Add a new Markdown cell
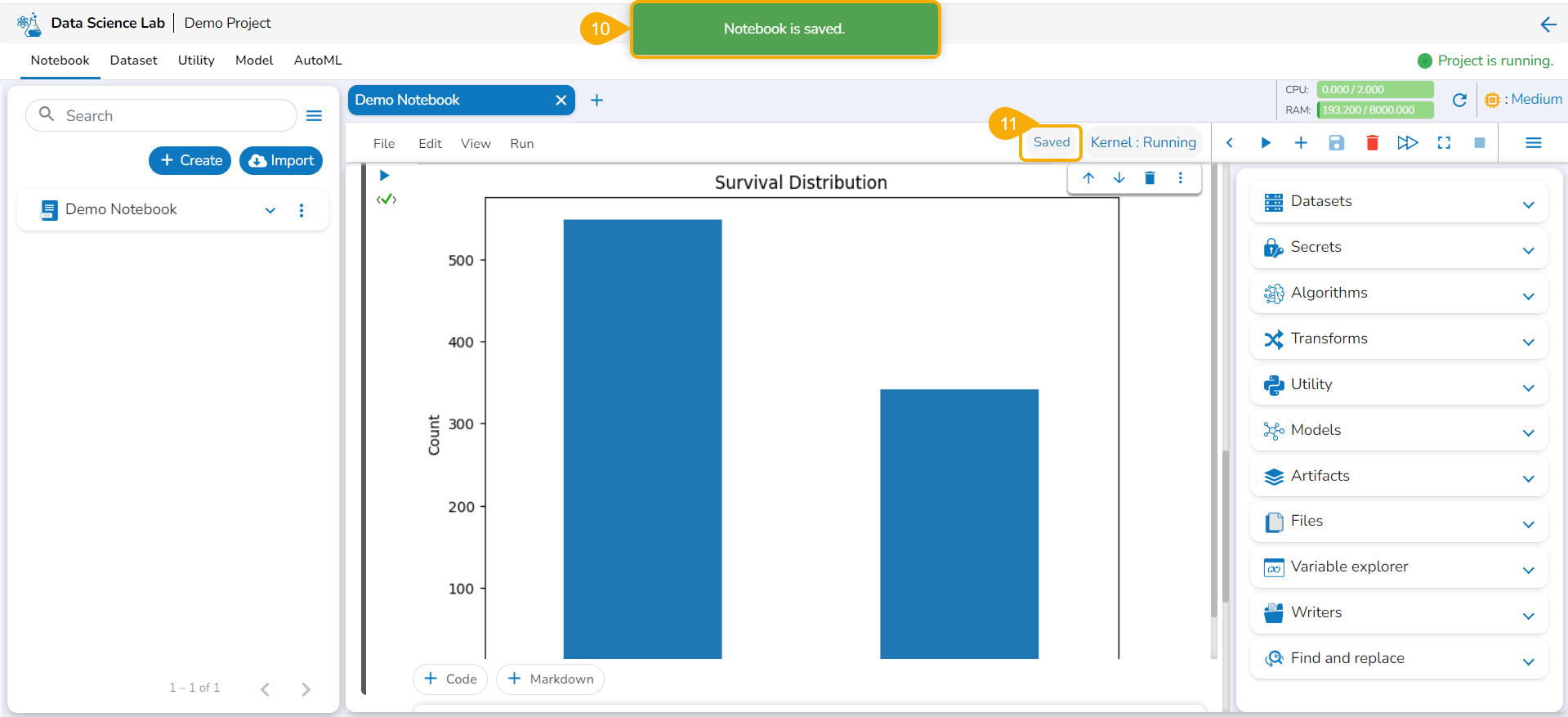1568x717 pixels. [x=550, y=679]
